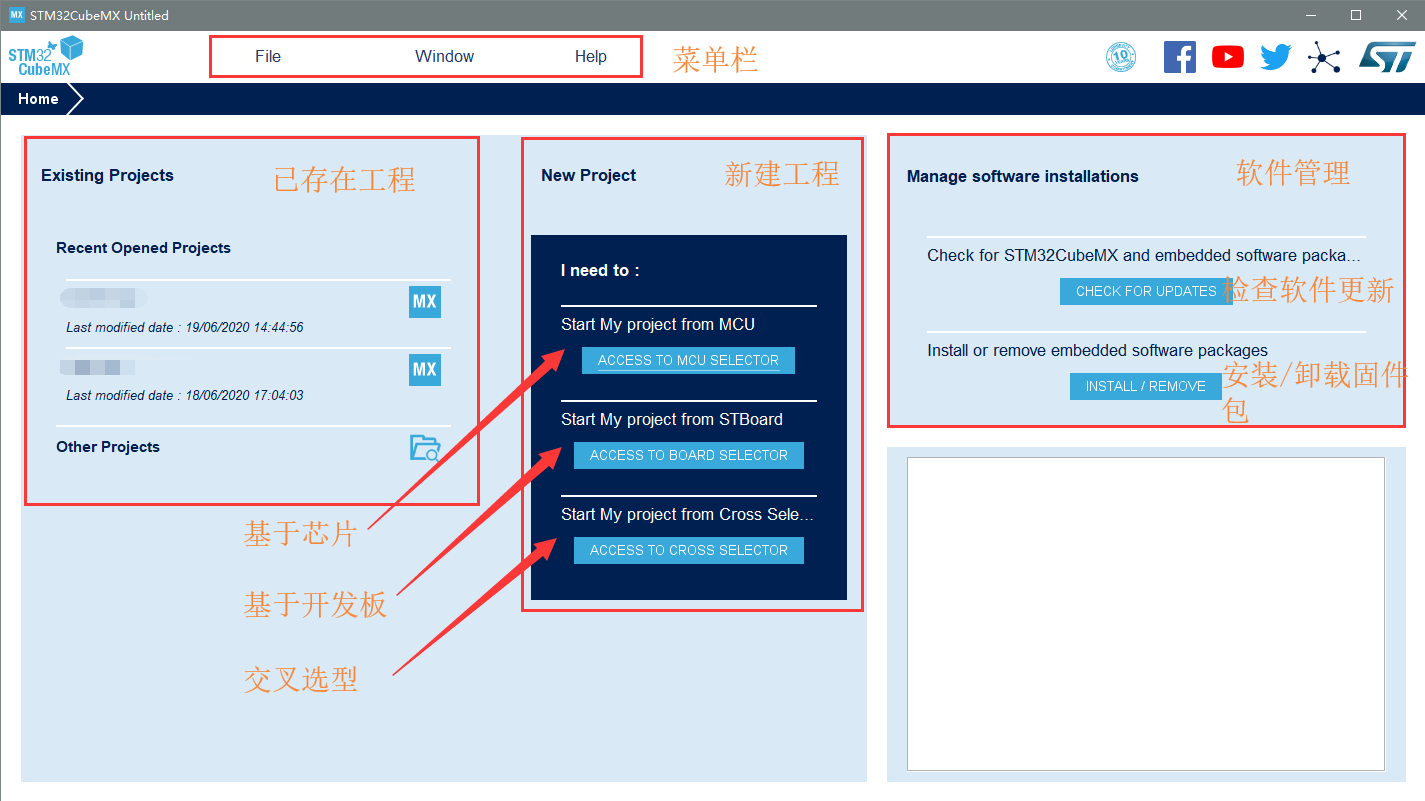Open the File menu
The width and height of the screenshot is (1425, 801).
pyautogui.click(x=268, y=56)
